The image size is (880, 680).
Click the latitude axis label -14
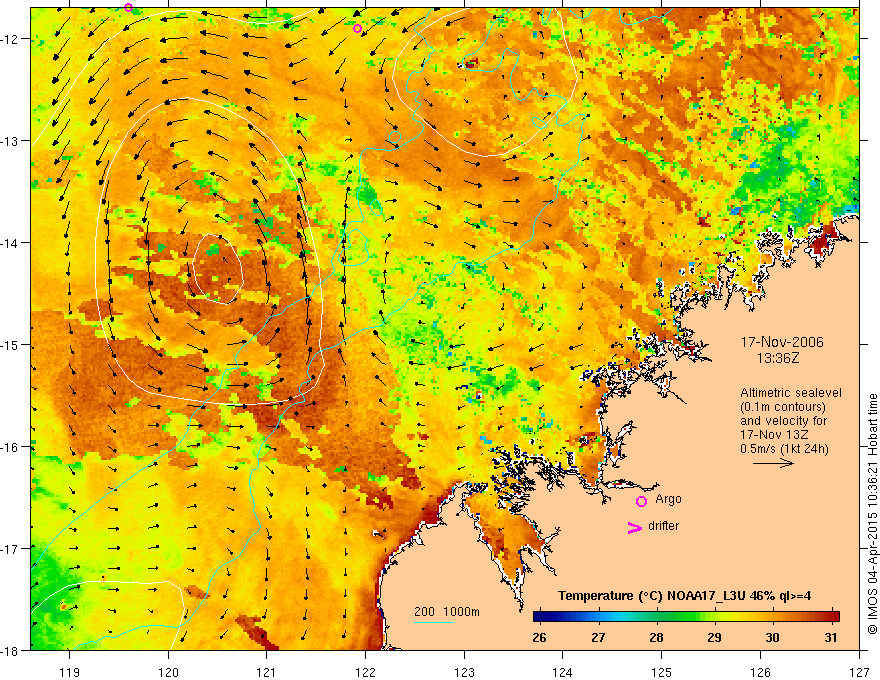(x=11, y=243)
